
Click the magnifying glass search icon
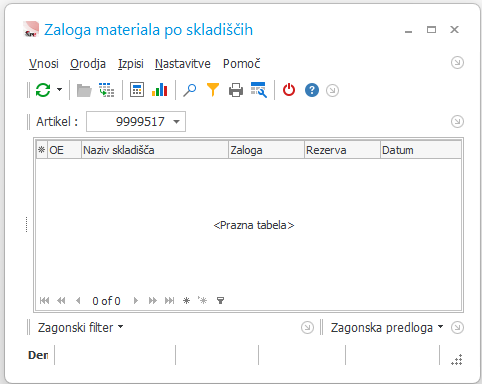190,90
